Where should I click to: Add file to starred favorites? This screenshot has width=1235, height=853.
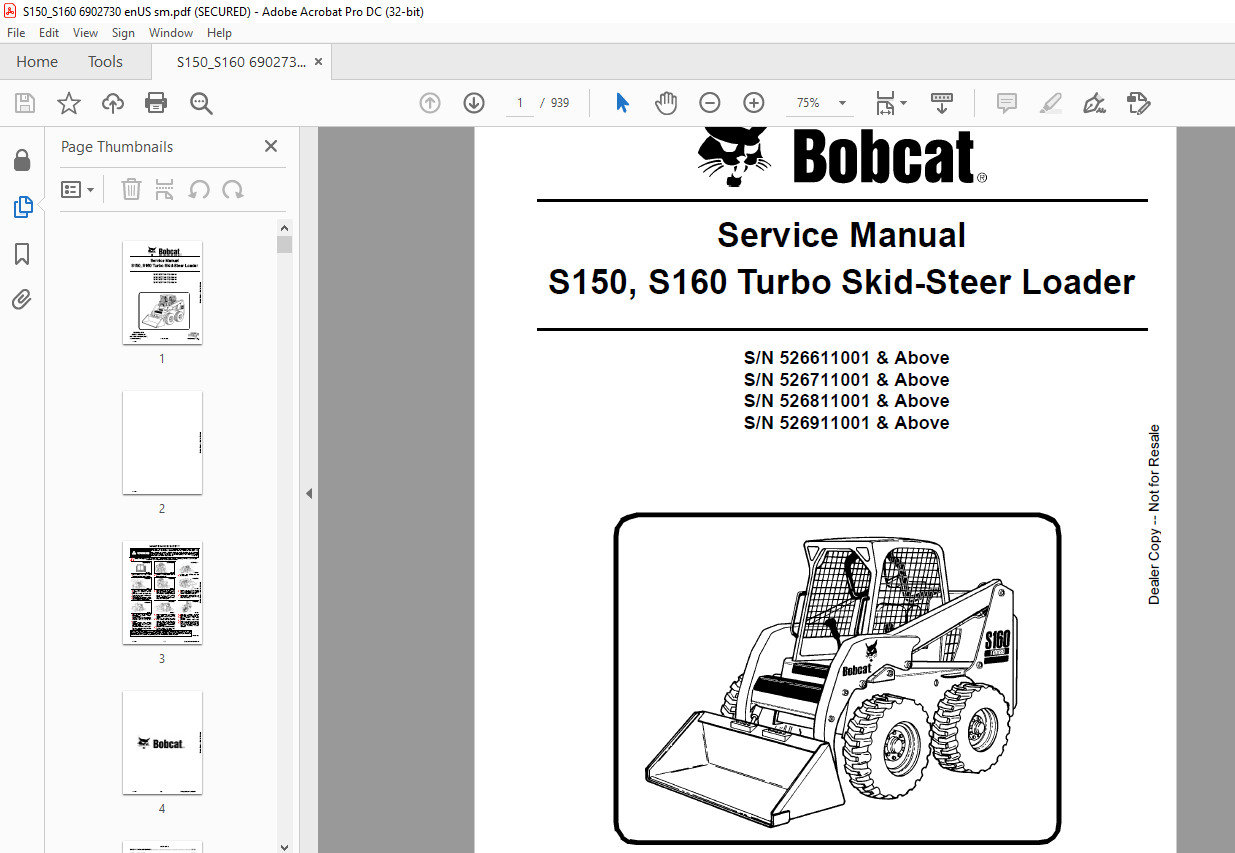pos(69,103)
